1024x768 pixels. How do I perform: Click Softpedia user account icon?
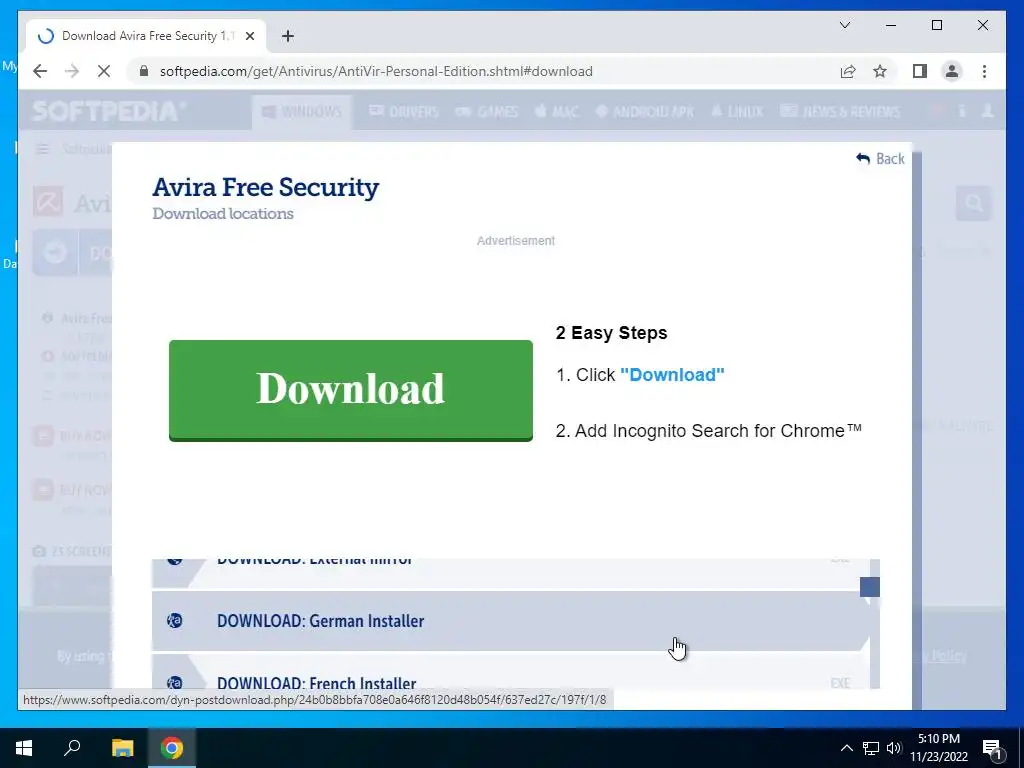point(988,112)
